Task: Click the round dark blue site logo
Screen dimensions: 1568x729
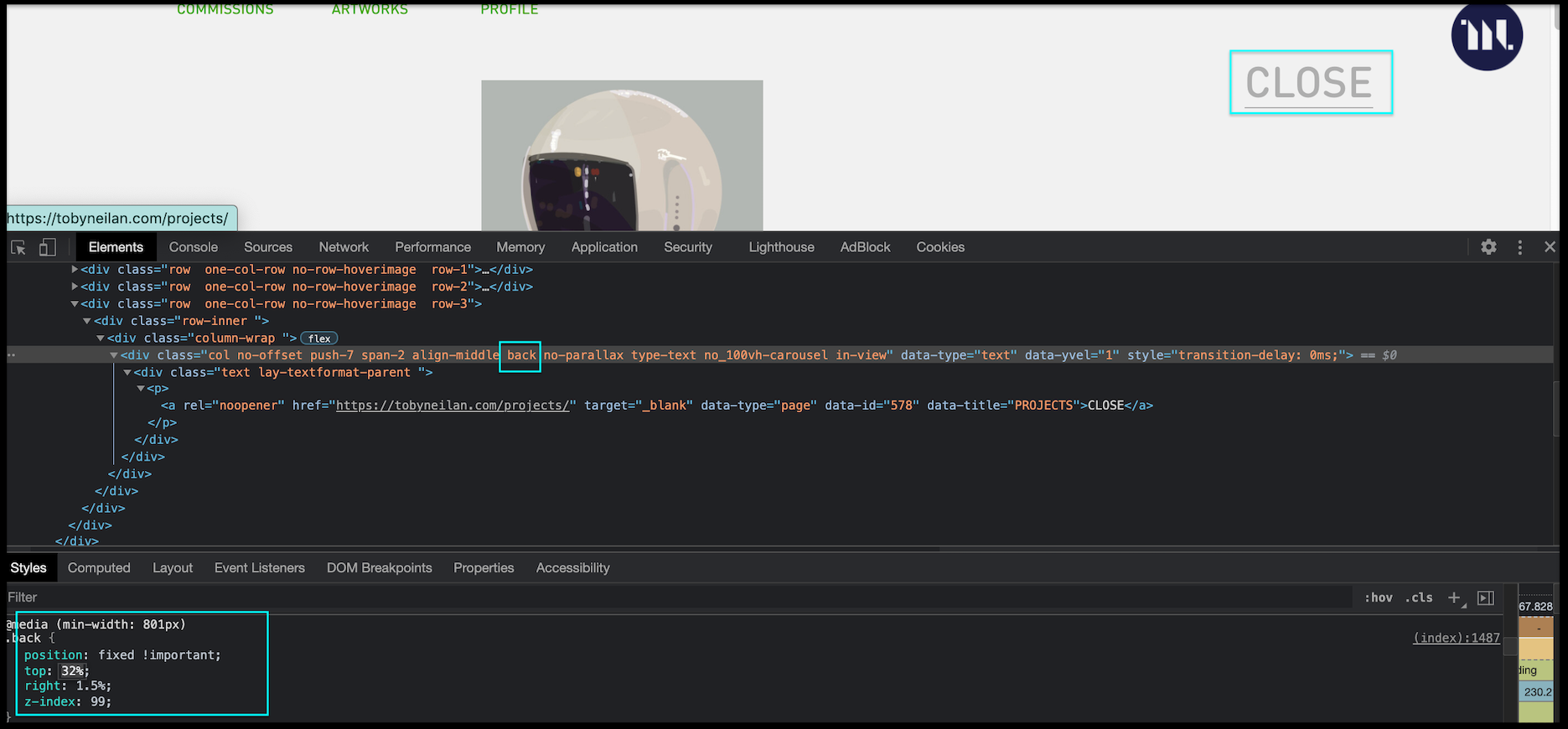Action: pos(1487,35)
